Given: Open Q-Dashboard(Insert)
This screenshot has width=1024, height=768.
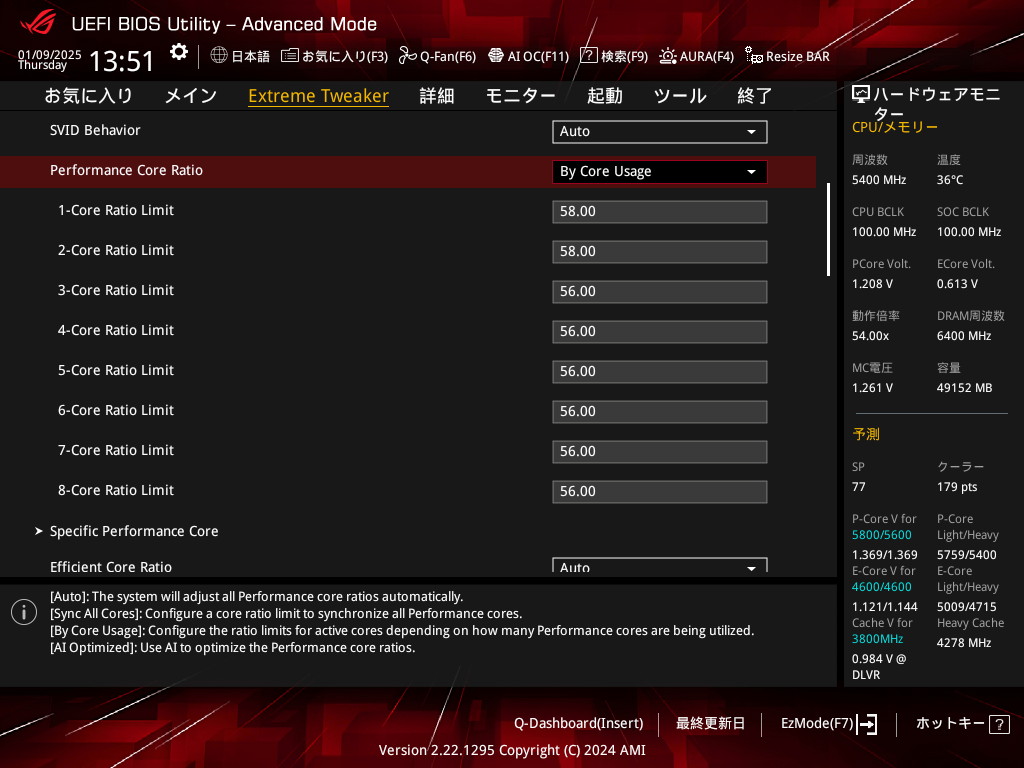Looking at the screenshot, I should [x=578, y=723].
